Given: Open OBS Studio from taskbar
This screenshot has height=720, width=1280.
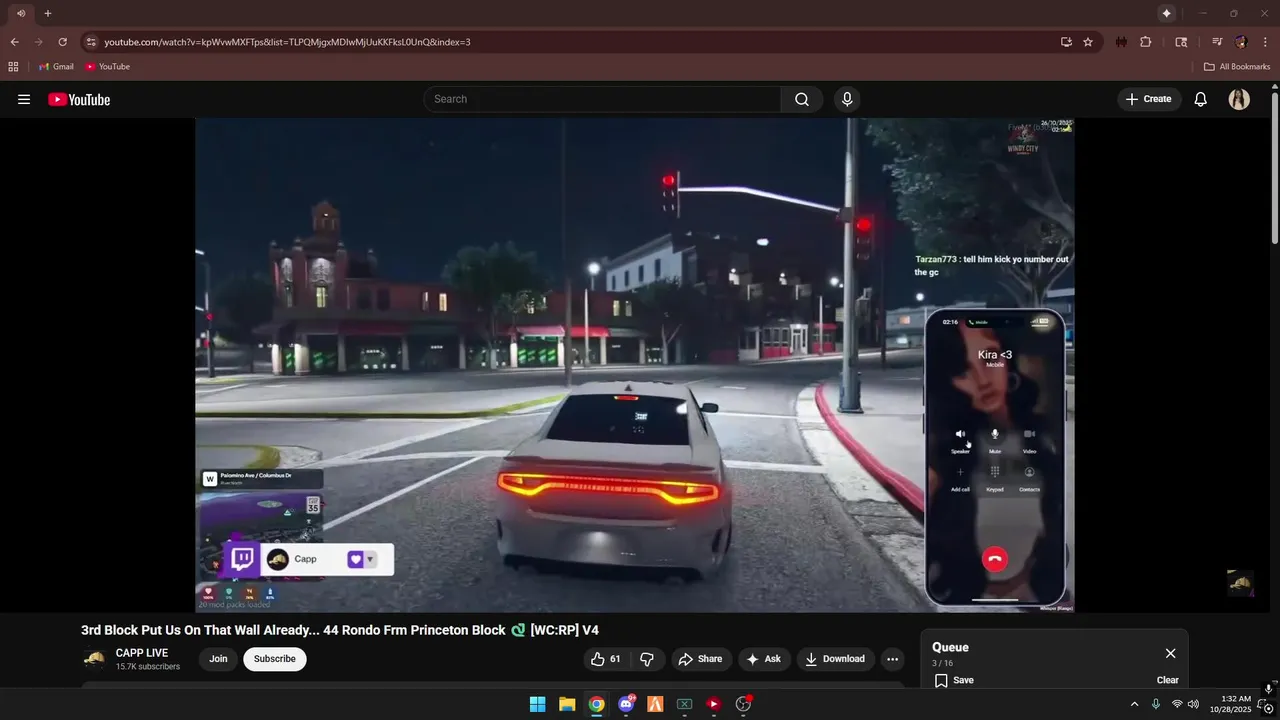Looking at the screenshot, I should pyautogui.click(x=743, y=704).
